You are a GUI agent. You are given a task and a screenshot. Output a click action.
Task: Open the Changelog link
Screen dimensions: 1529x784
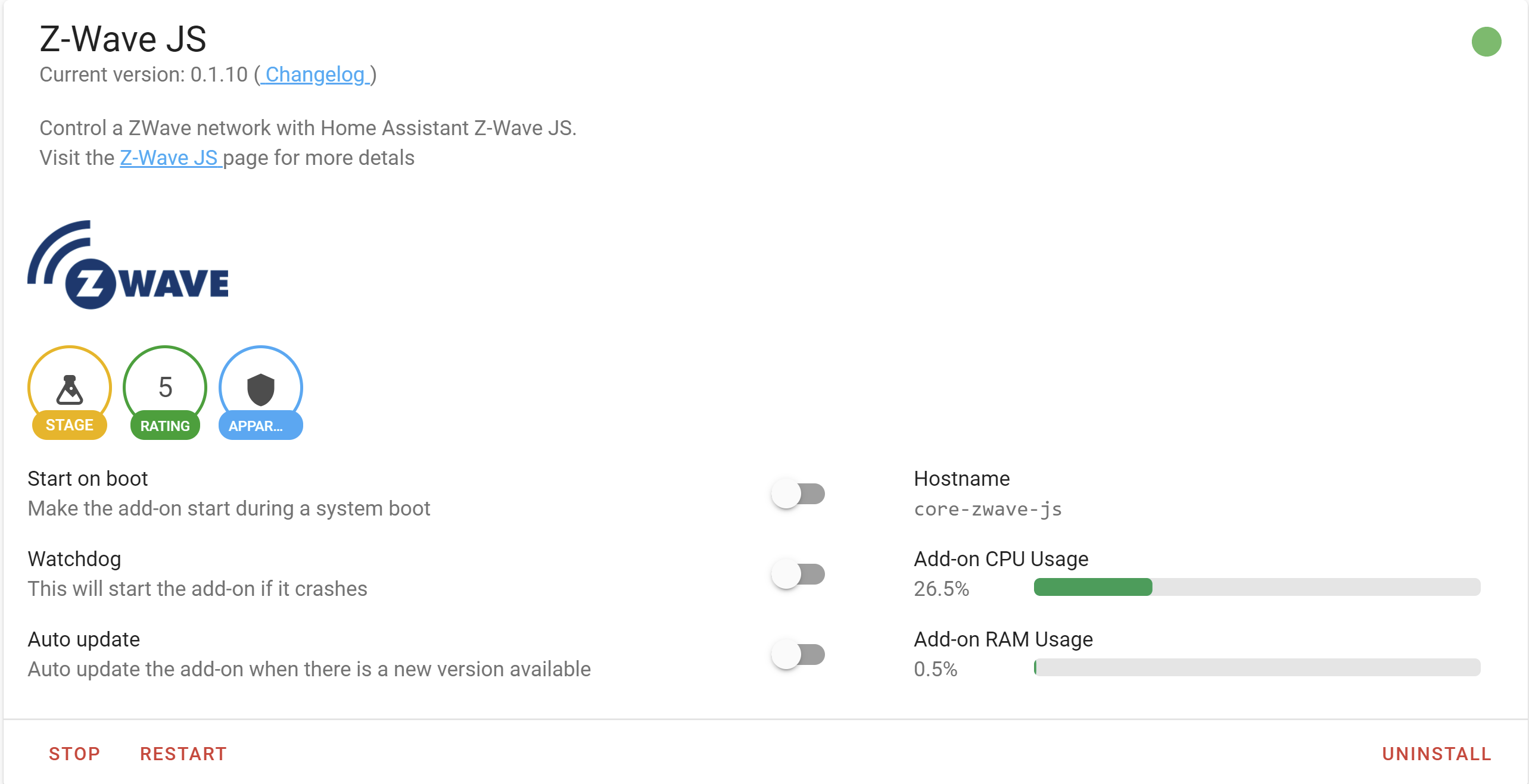click(x=314, y=76)
